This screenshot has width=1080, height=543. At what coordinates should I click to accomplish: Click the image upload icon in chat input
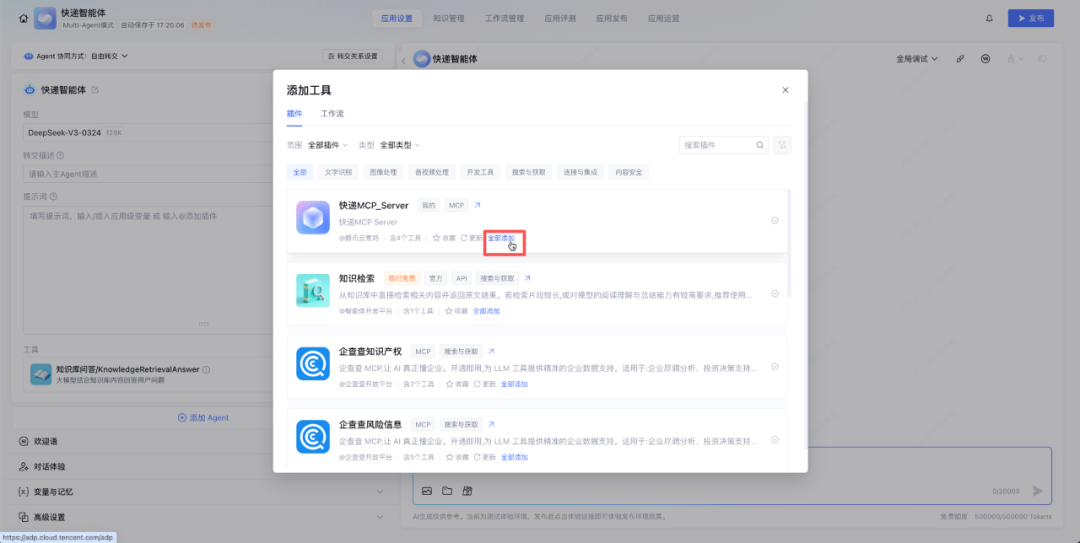[427, 491]
